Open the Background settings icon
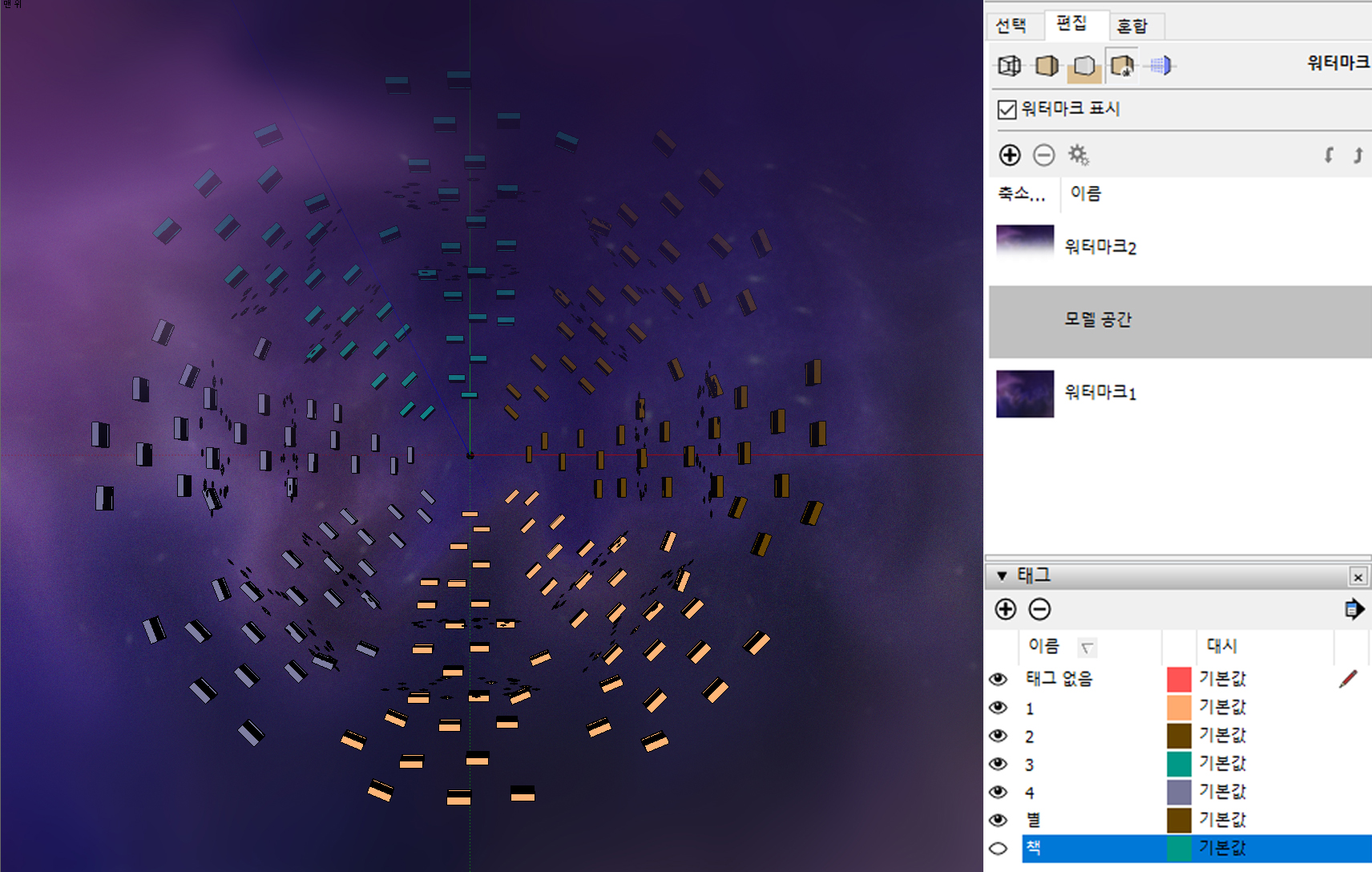 pos(1084,66)
